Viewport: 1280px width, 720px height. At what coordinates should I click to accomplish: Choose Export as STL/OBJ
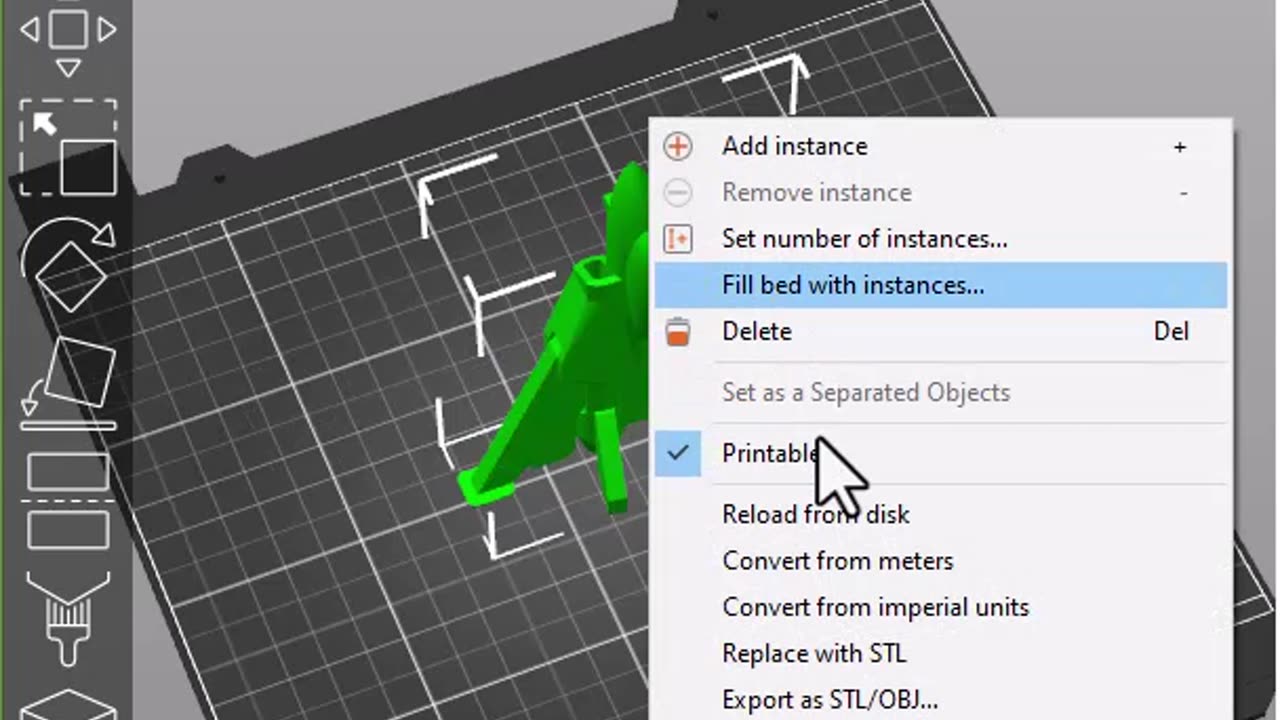940,699
